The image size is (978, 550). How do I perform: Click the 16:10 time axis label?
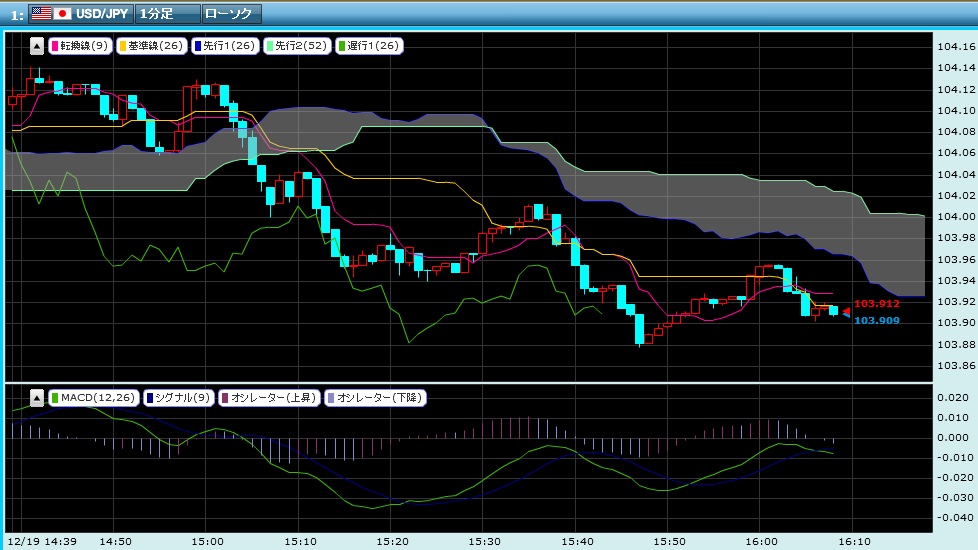pyautogui.click(x=854, y=541)
